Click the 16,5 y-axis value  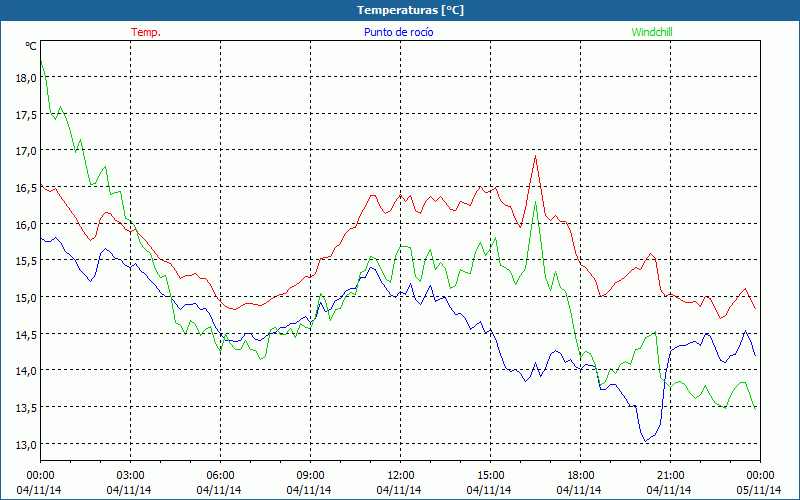(x=27, y=188)
